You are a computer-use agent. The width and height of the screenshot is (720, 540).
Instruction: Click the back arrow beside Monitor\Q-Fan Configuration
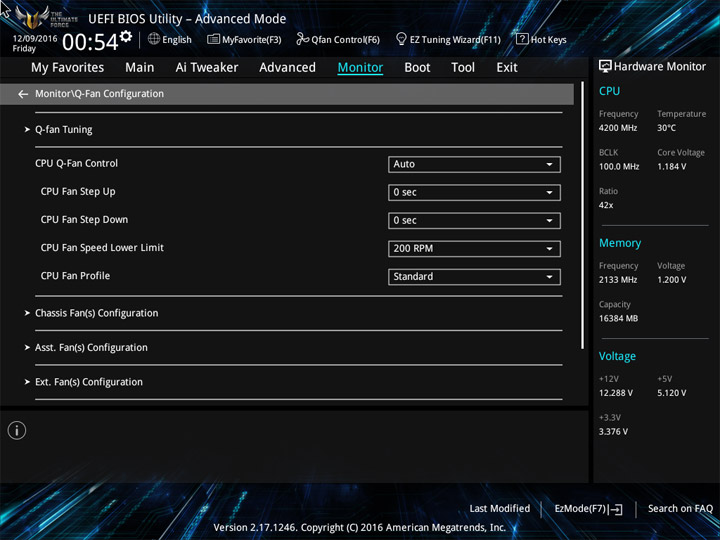point(23,94)
